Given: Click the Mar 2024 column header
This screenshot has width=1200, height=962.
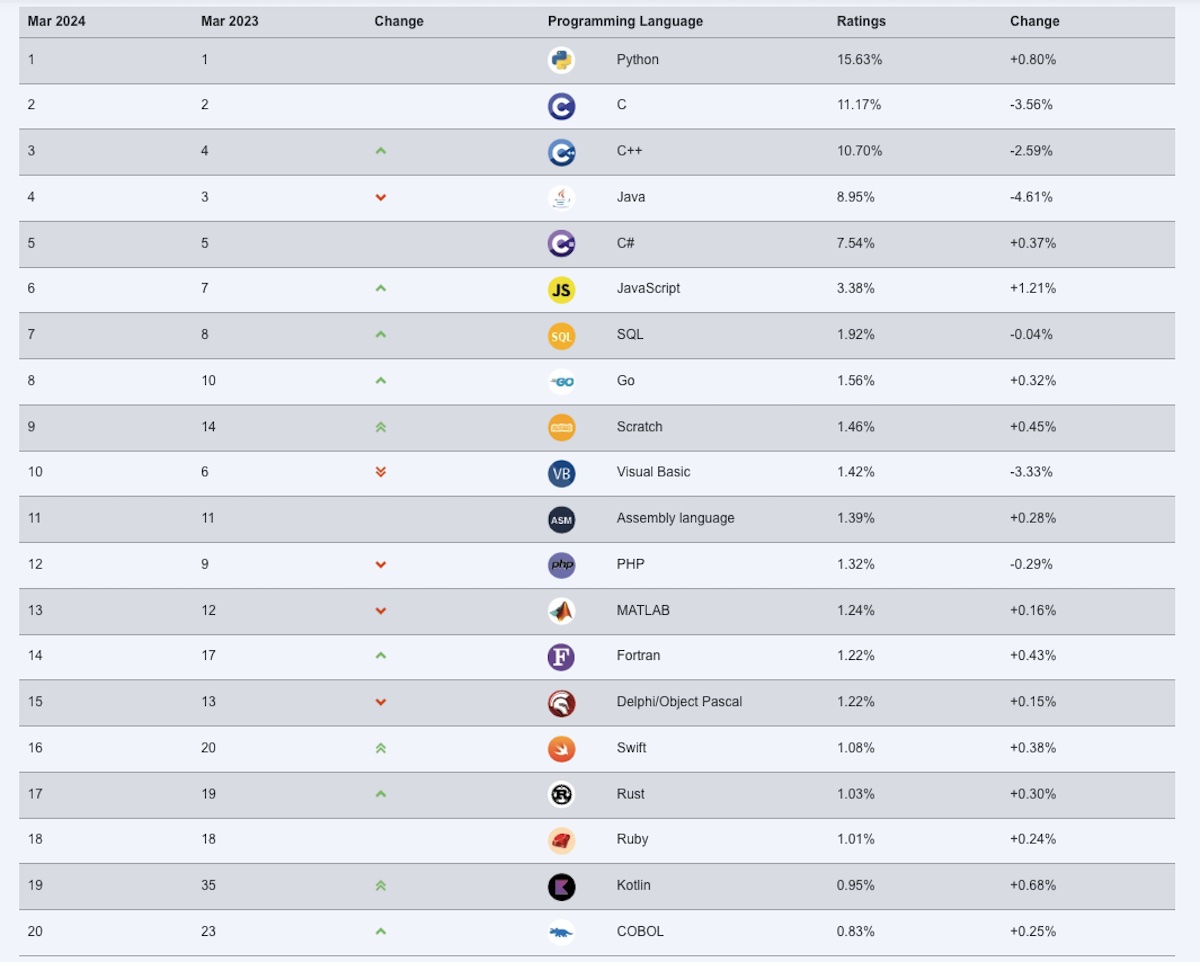Looking at the screenshot, I should (56, 21).
